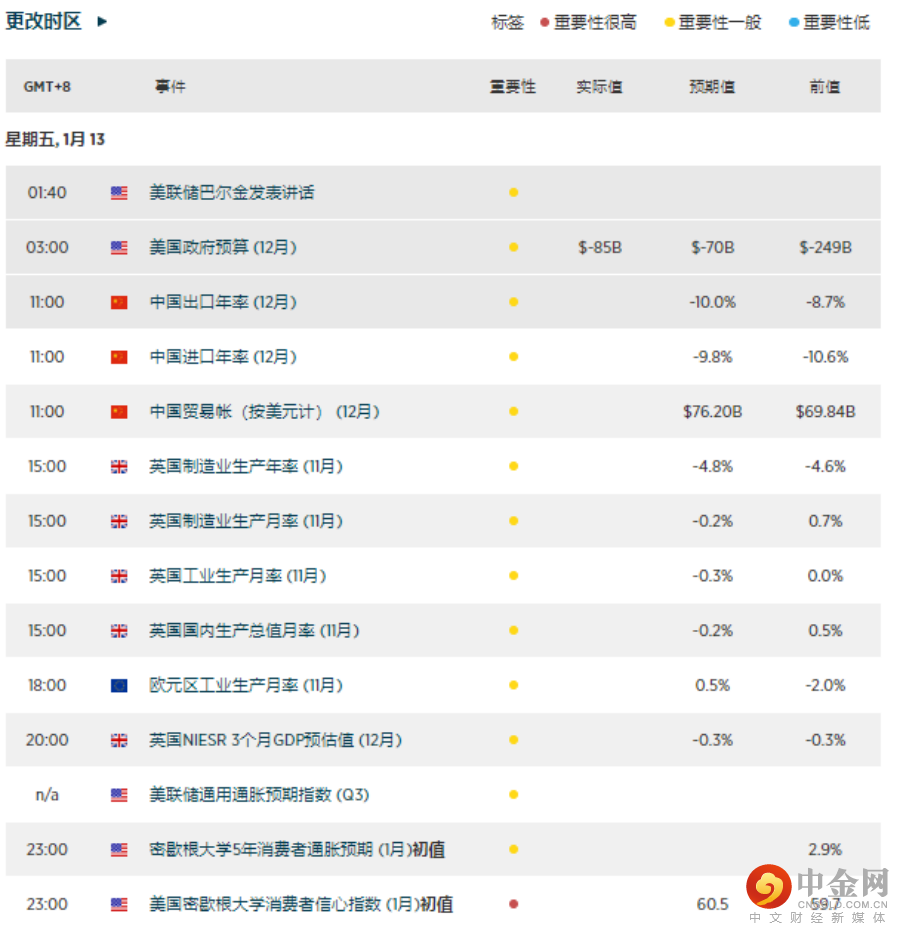This screenshot has width=903, height=936.
Task: Click the blue 重要性低 legend dot
Action: point(794,23)
